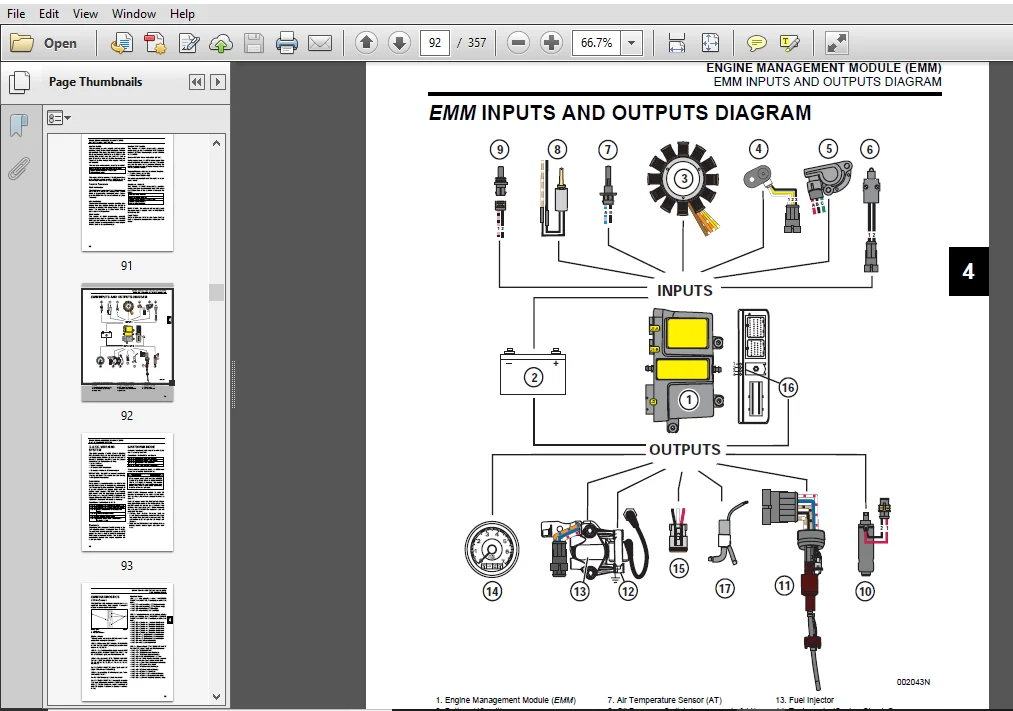Click the 002043N figure number
1013x711 pixels.
pyautogui.click(x=913, y=682)
